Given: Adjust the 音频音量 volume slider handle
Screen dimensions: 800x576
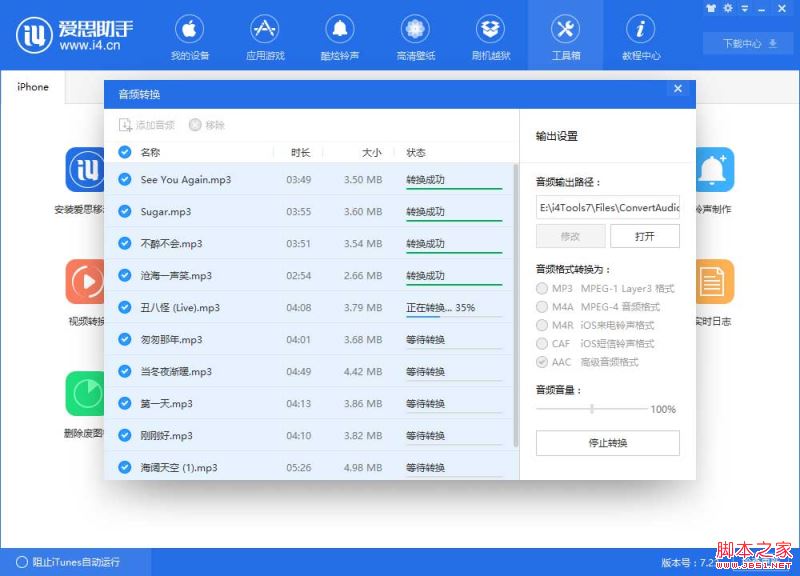Looking at the screenshot, I should [x=592, y=409].
